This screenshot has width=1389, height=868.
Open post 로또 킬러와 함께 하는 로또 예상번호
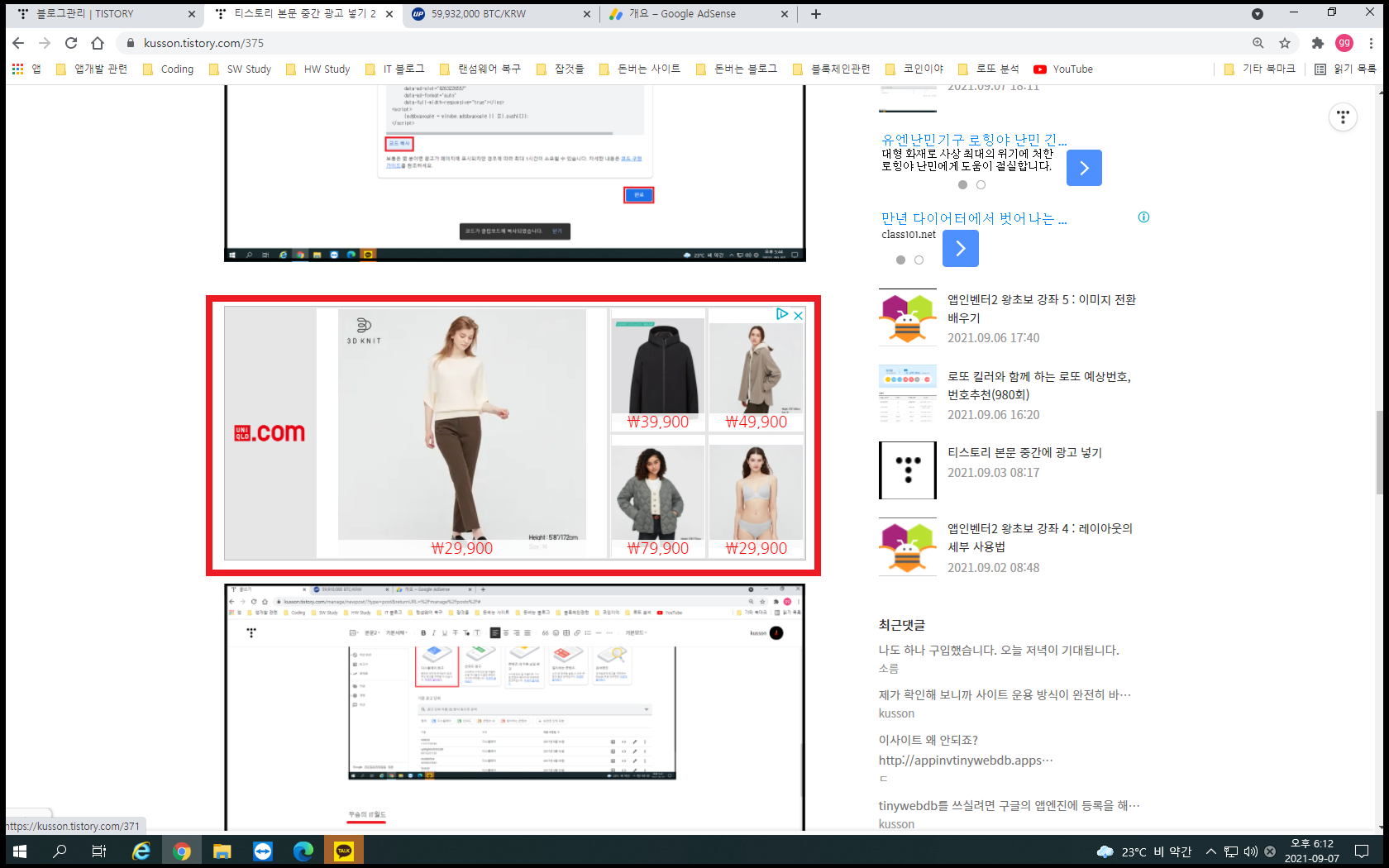coord(1039,385)
